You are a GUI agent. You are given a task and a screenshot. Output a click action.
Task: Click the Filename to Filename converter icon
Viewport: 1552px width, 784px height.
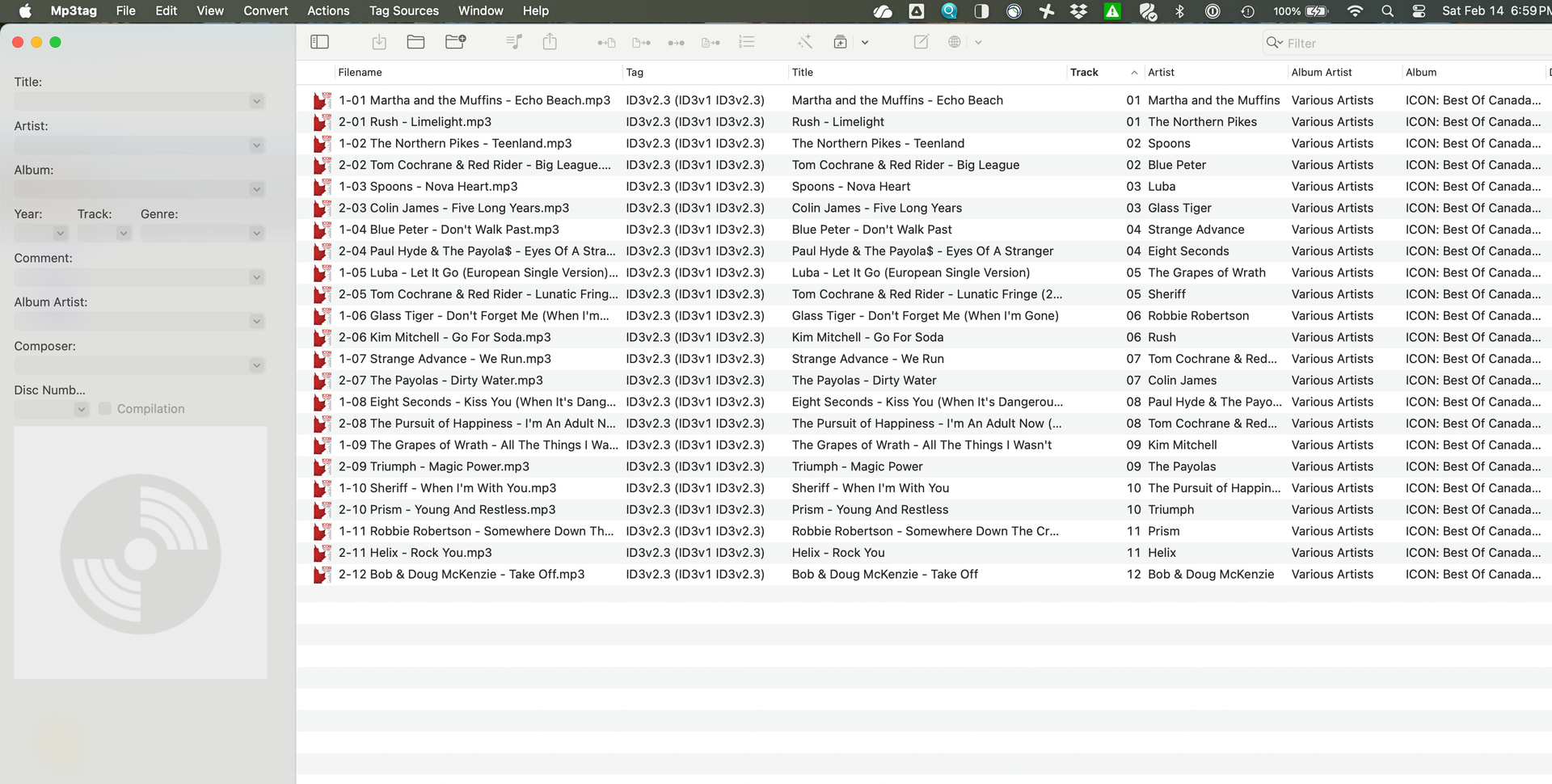[677, 43]
